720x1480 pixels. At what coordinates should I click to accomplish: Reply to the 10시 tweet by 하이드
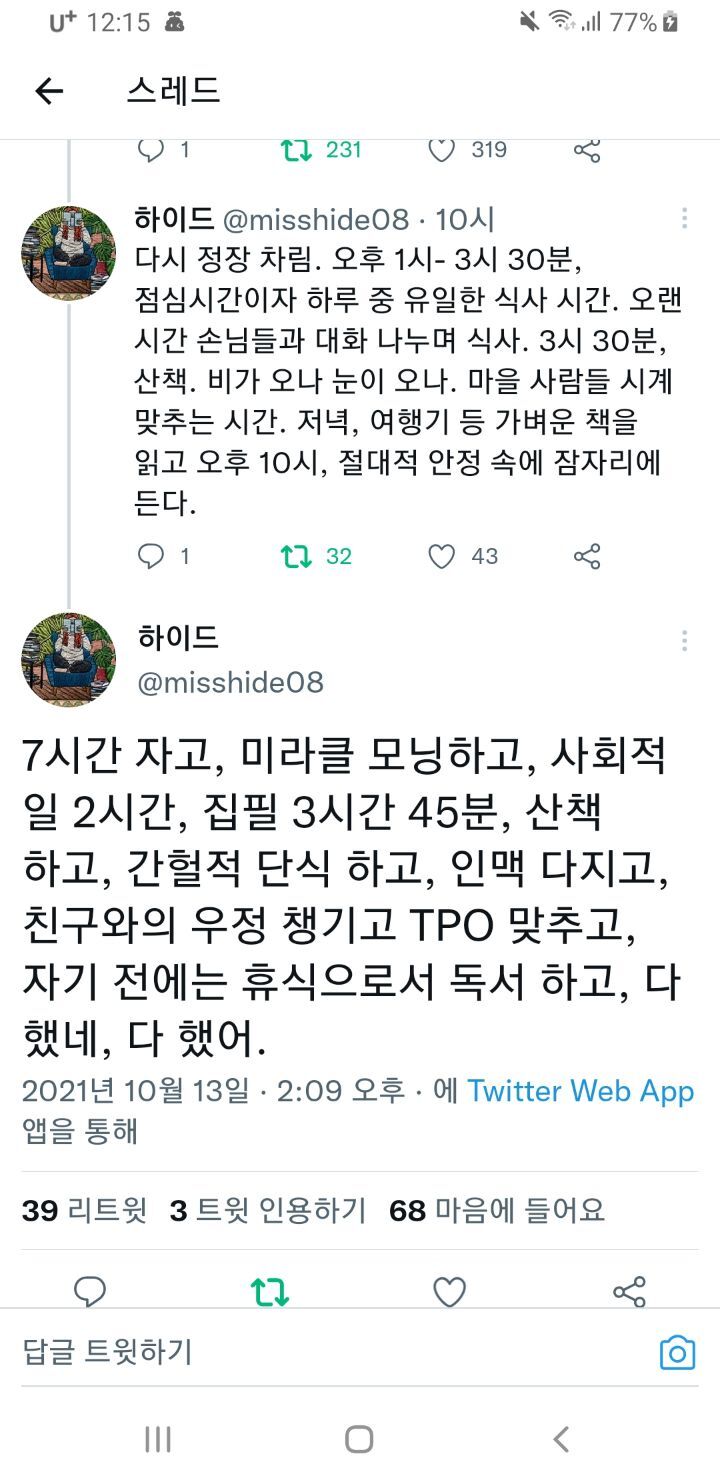click(x=151, y=556)
